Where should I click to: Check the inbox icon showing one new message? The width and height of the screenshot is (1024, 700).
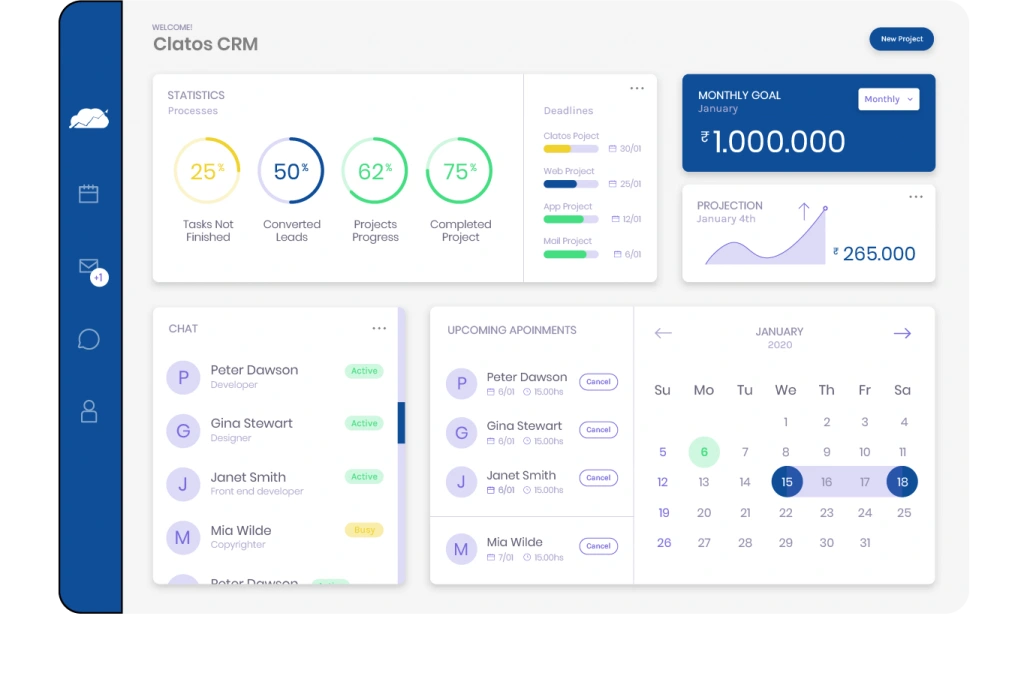pos(88,266)
